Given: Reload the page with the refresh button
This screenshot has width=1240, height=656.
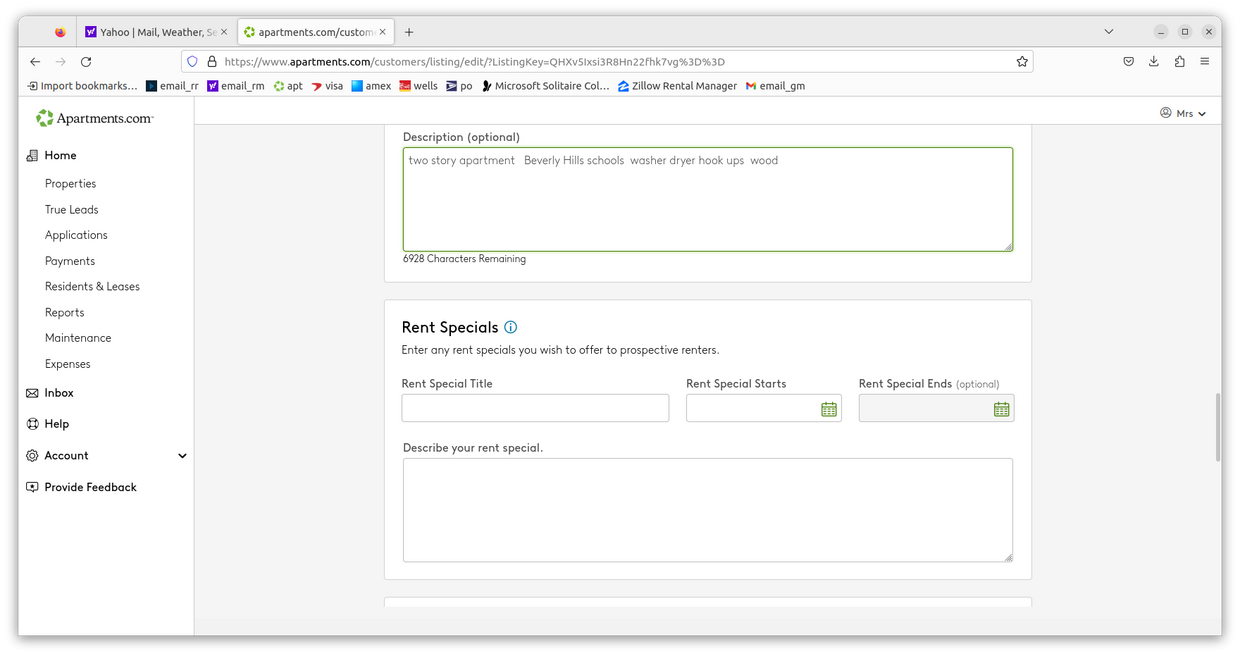Looking at the screenshot, I should 86,61.
